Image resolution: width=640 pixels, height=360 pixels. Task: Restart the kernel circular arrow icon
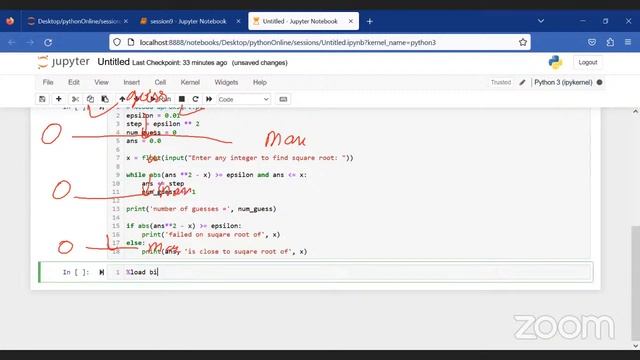195,99
